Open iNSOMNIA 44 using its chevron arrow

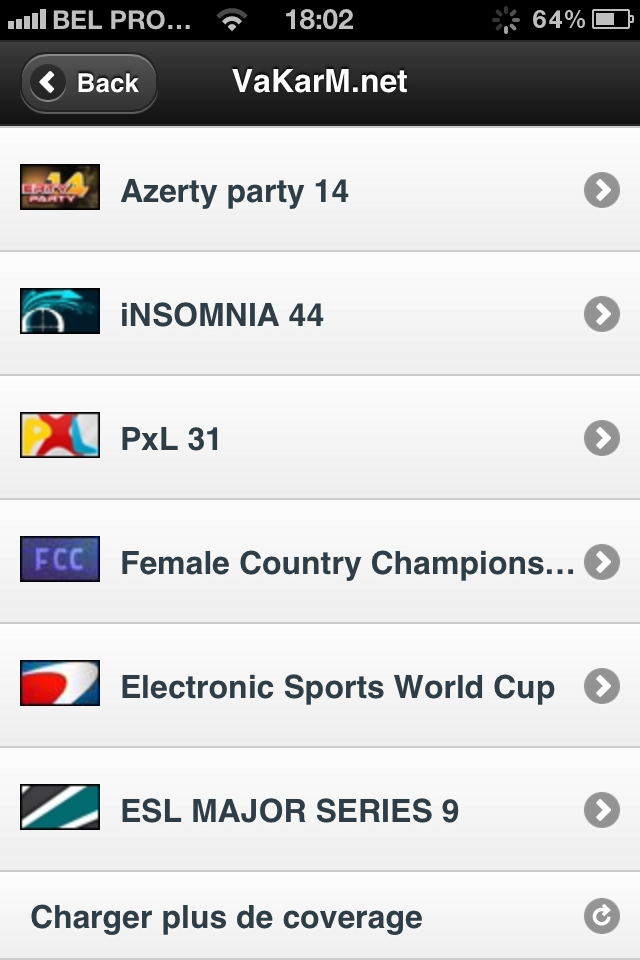(602, 314)
